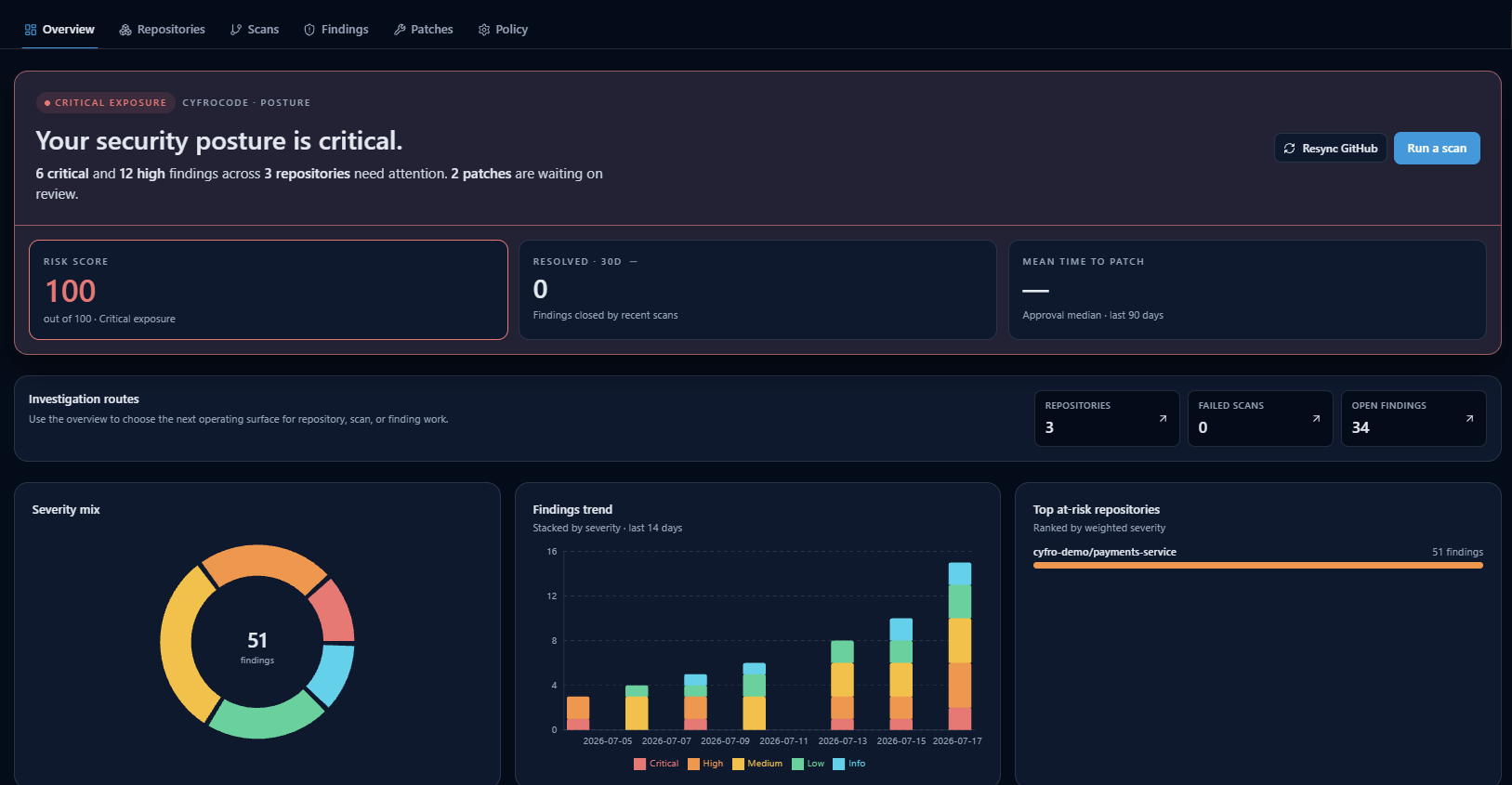1512x785 pixels.
Task: Click the Repositories boxes icon
Action: tap(125, 30)
